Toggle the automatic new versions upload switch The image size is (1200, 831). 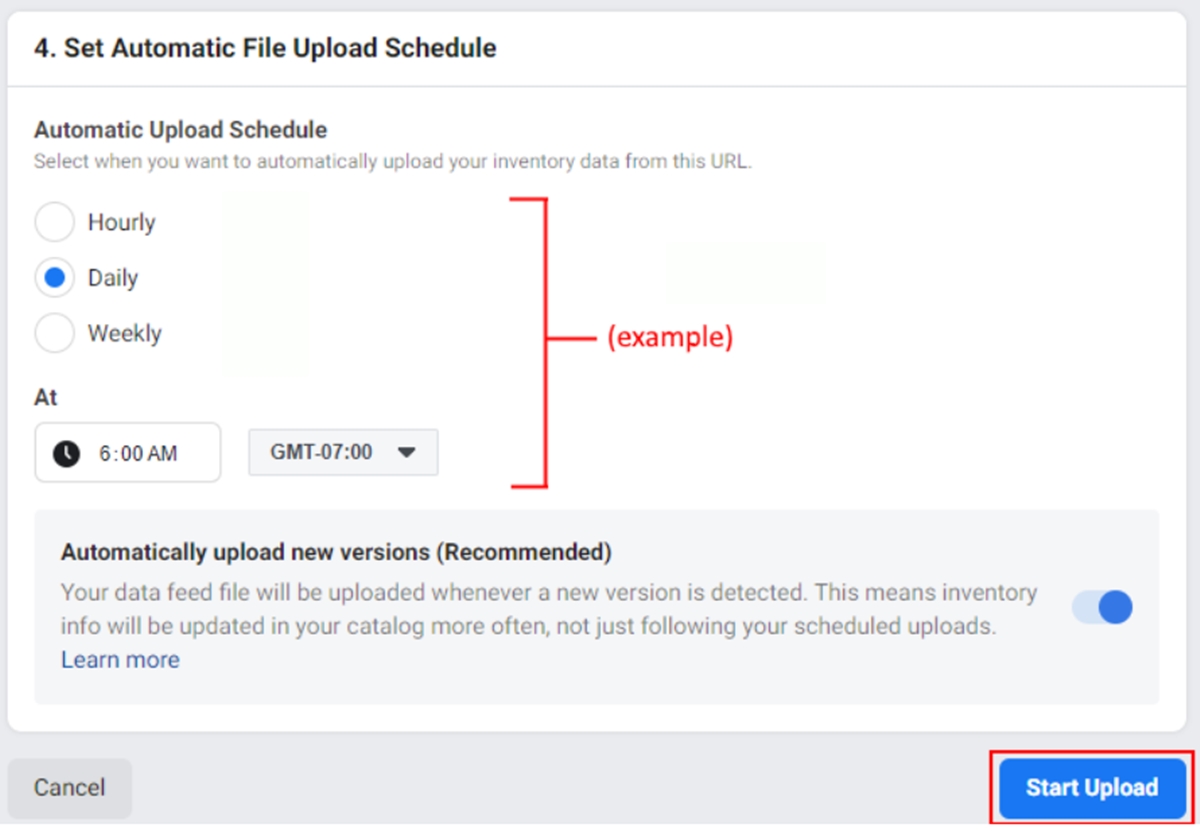coord(1102,607)
